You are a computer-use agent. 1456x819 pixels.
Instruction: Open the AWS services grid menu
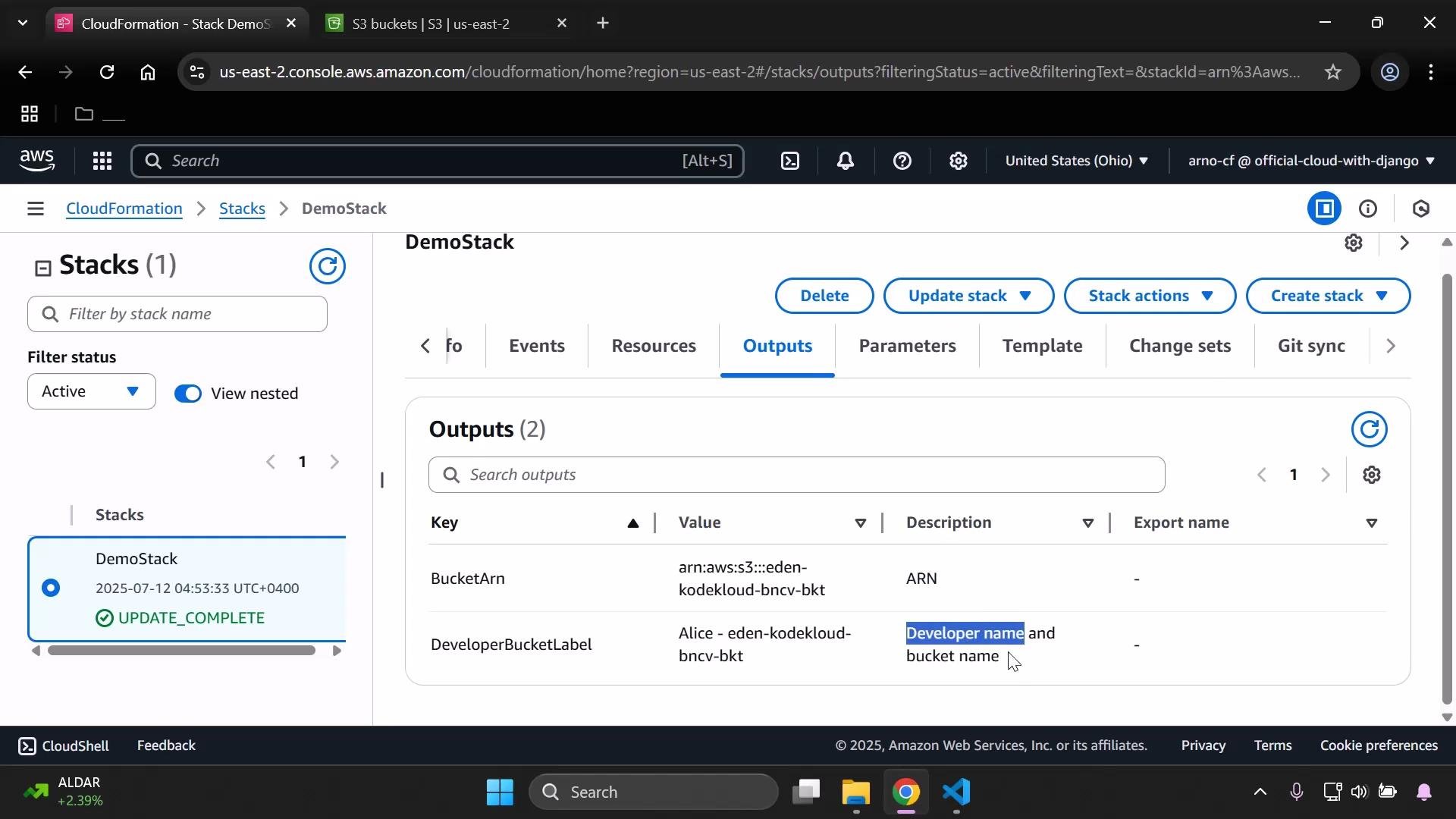(102, 161)
